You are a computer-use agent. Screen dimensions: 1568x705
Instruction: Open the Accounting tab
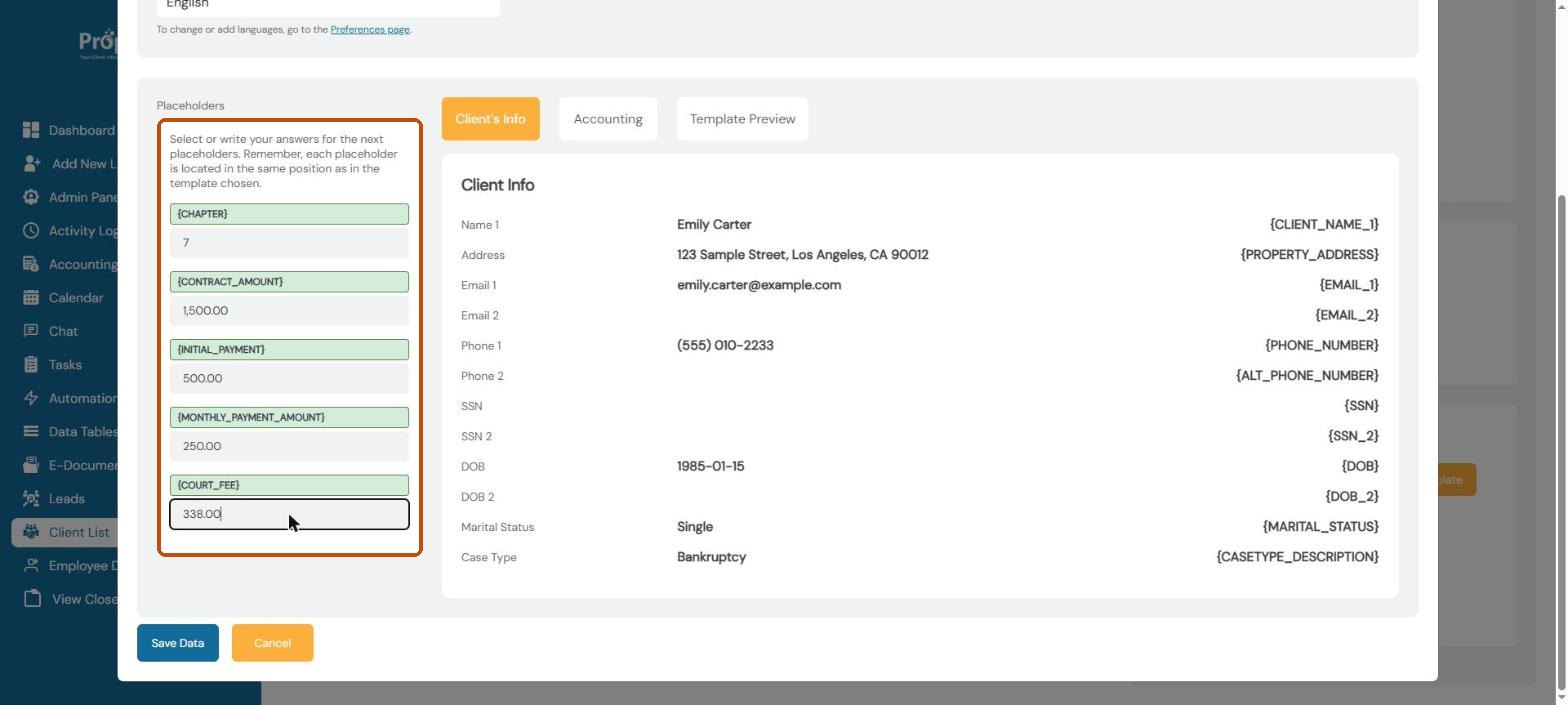point(608,119)
